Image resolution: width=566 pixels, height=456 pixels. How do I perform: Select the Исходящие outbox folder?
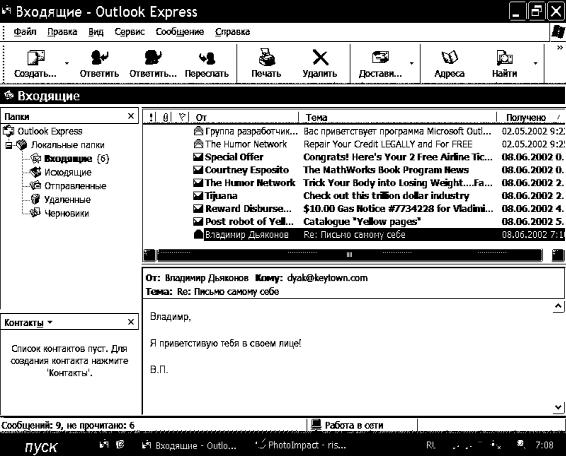click(68, 172)
